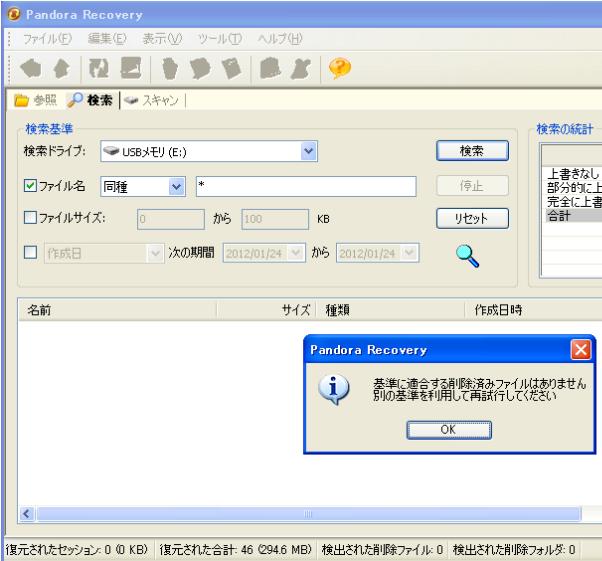Open the start date picker dropdown
602x561 pixels.
pos(296,253)
